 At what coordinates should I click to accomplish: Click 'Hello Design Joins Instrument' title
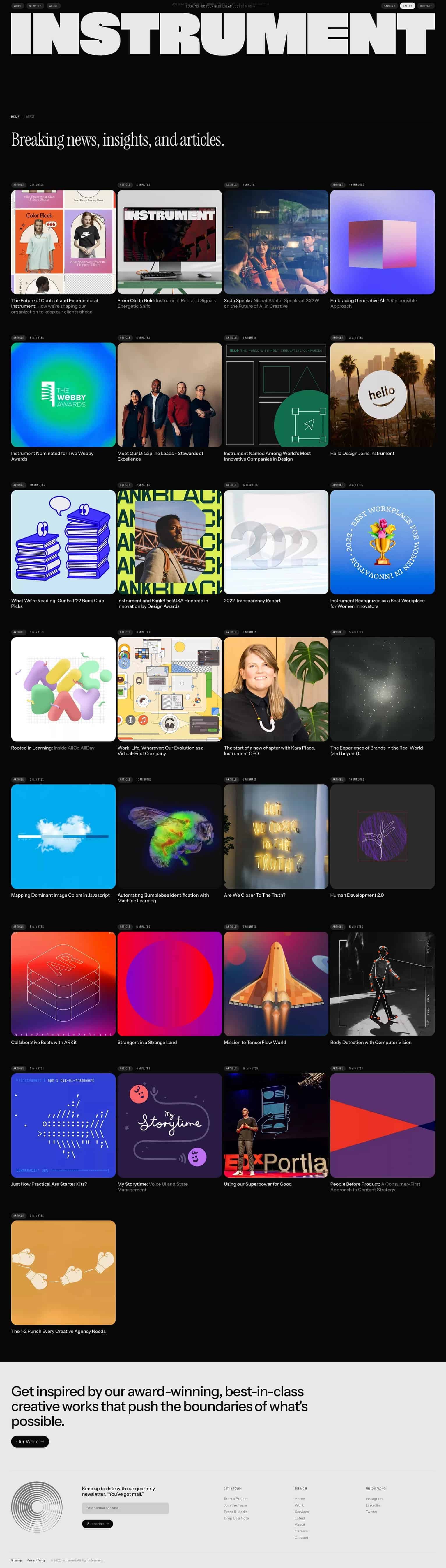tap(362, 454)
